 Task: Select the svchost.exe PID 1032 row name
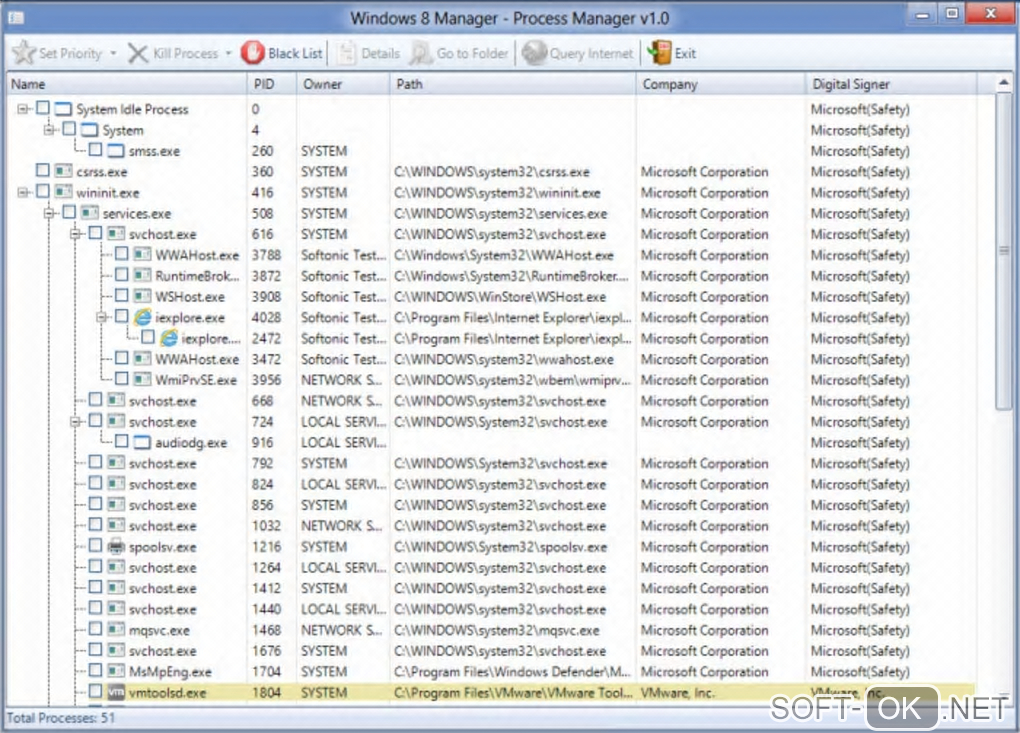tap(163, 526)
